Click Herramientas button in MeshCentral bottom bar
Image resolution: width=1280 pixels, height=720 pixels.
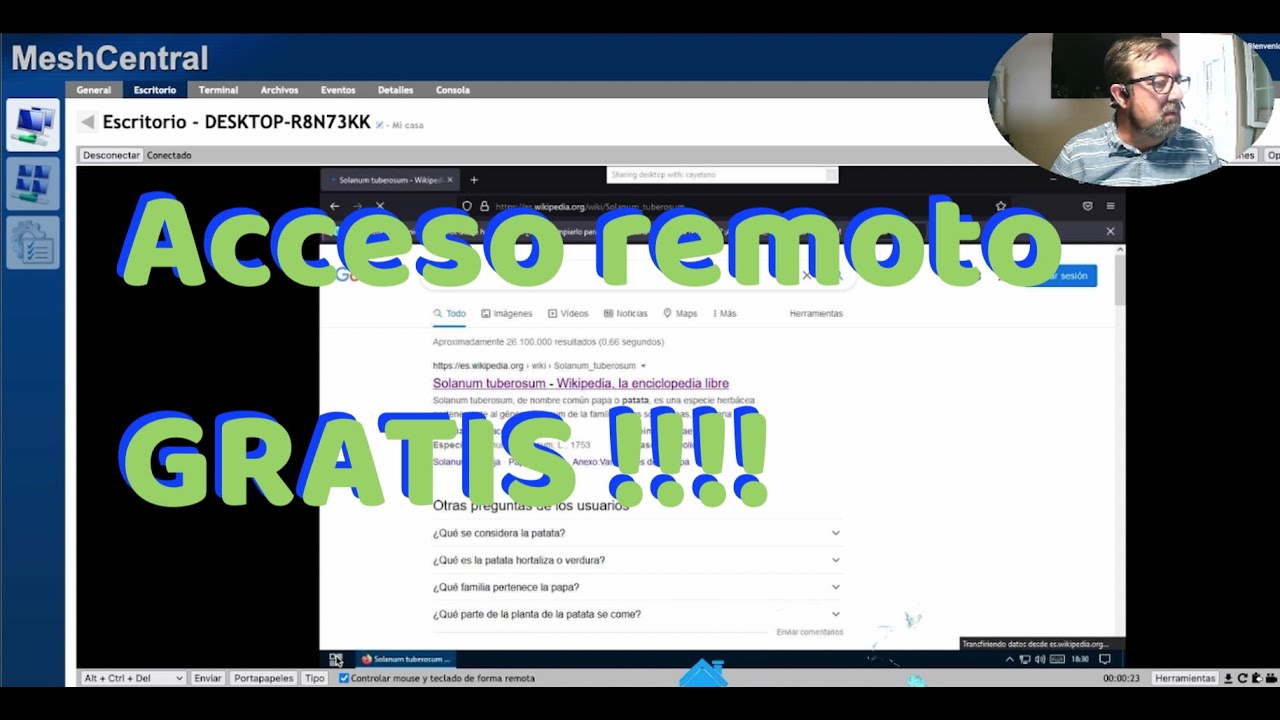(1185, 678)
